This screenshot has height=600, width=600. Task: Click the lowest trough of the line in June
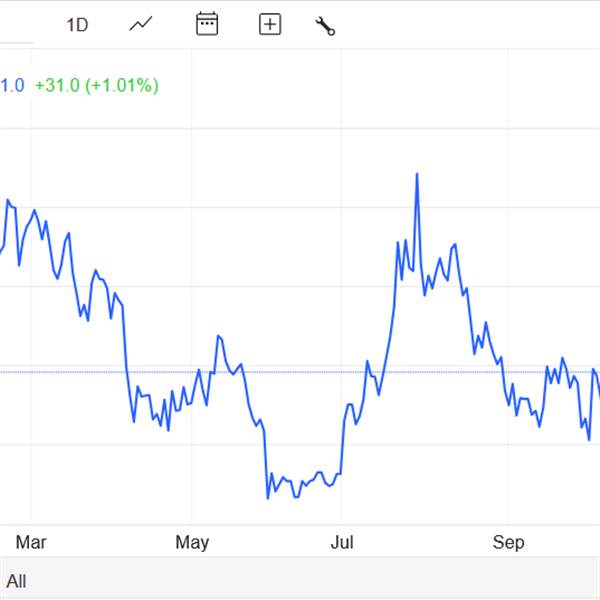click(x=268, y=497)
